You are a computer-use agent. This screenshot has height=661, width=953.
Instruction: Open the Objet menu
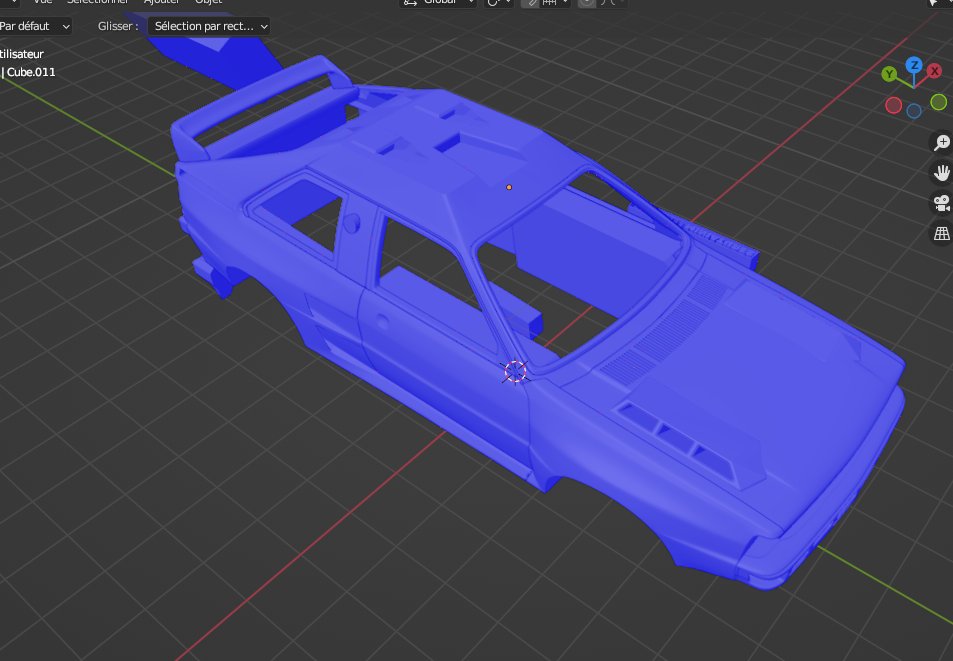208,3
